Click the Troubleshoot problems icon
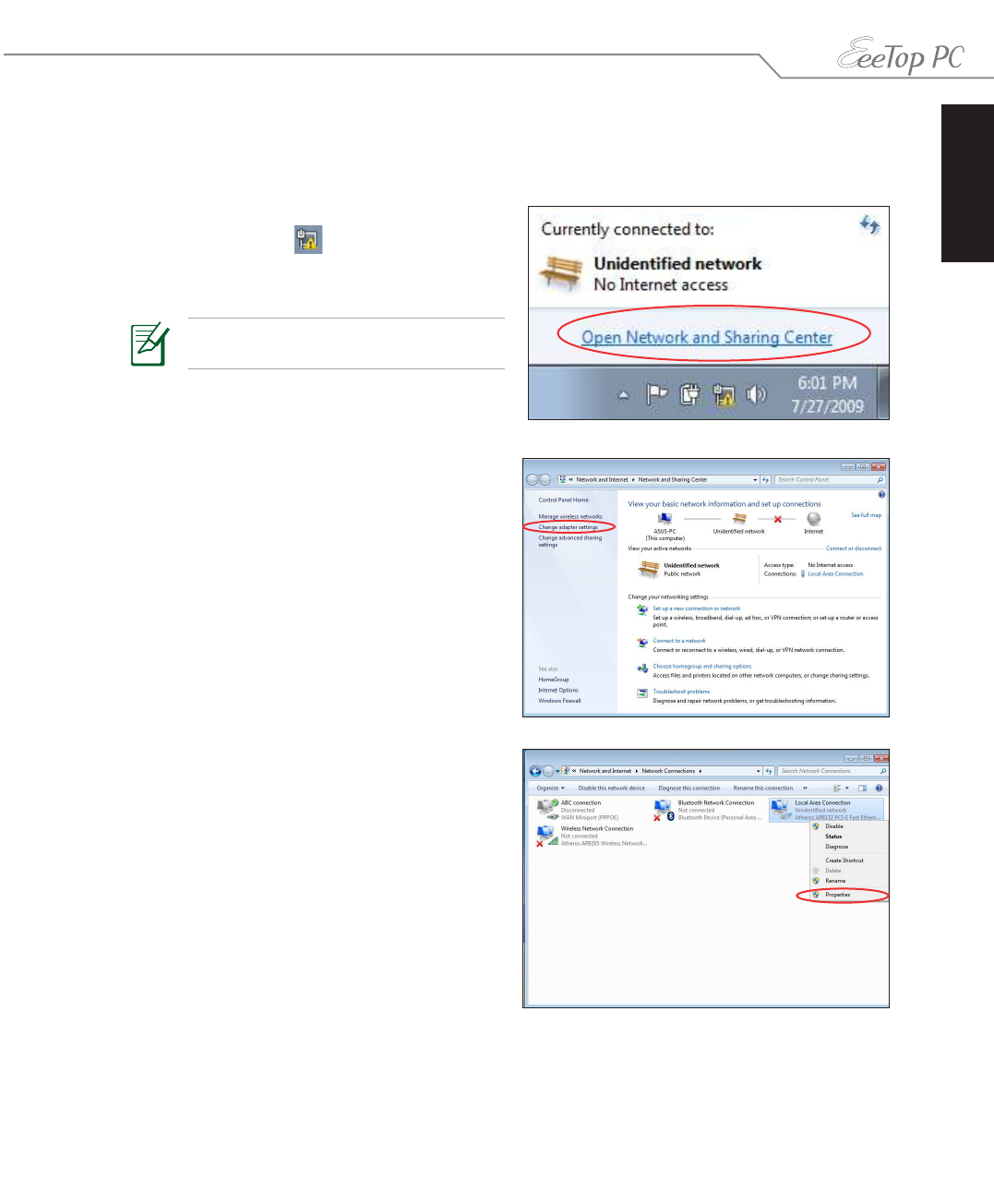This screenshot has height=1204, width=994. pyautogui.click(x=642, y=693)
